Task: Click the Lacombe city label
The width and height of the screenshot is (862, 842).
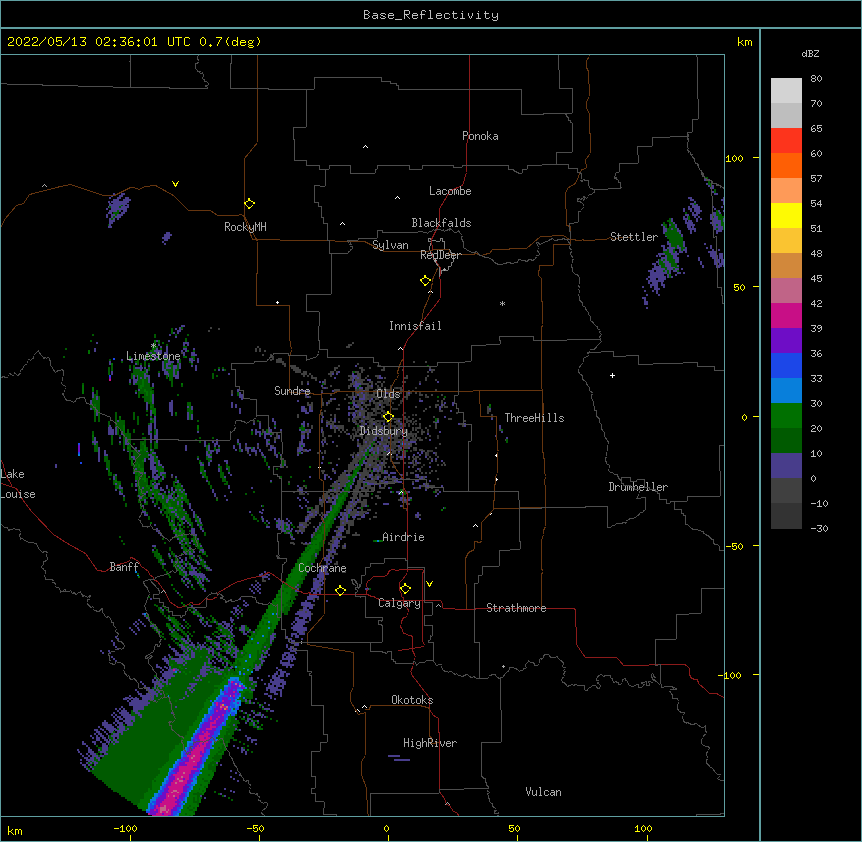Action: [450, 191]
